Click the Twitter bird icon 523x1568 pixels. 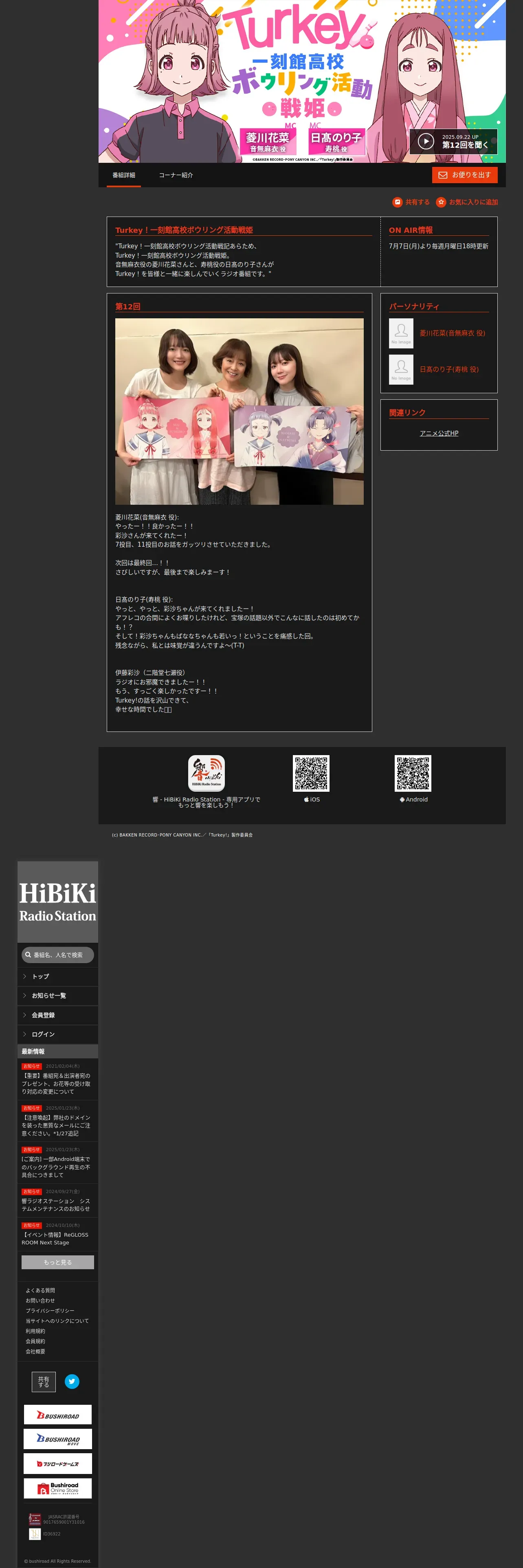point(72,1381)
